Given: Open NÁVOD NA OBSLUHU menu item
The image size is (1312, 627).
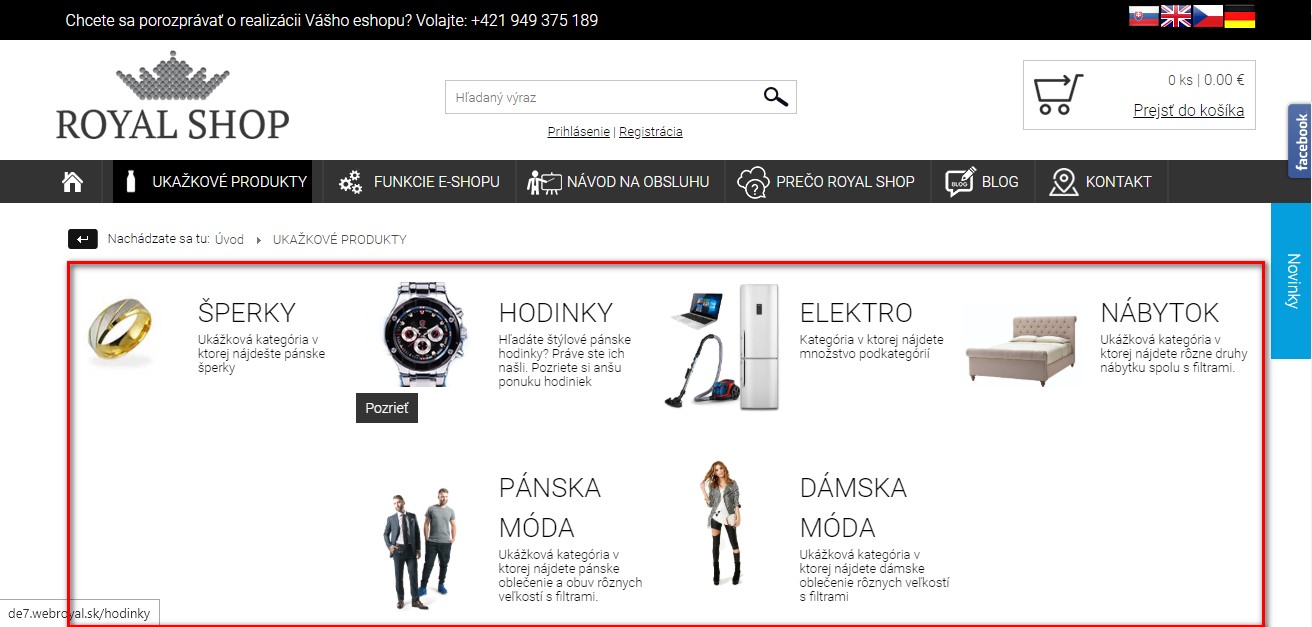Looking at the screenshot, I should [620, 182].
